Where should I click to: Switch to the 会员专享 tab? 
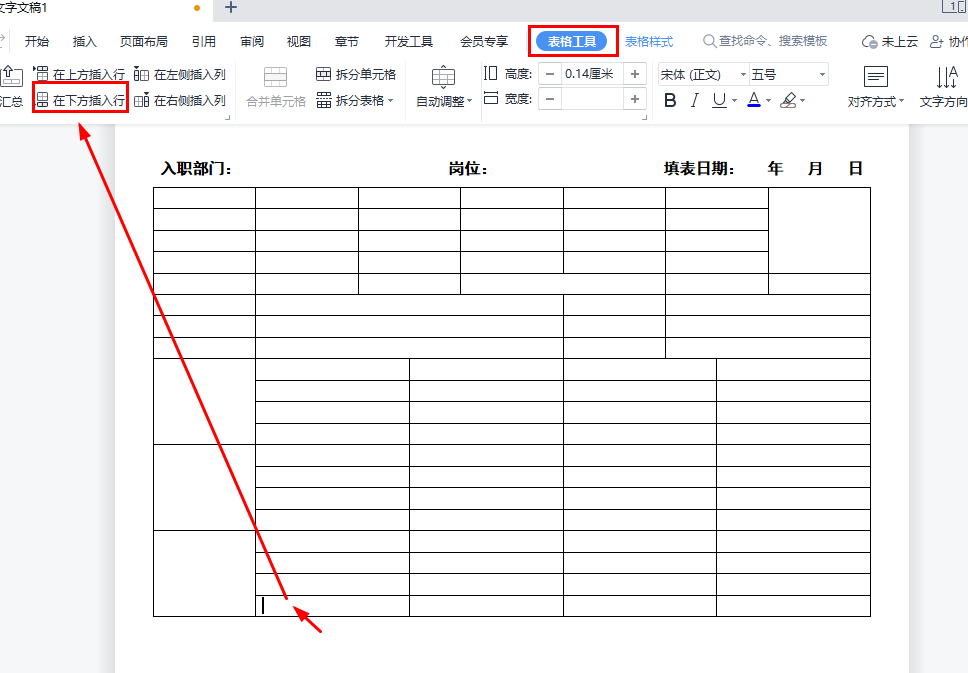[484, 41]
